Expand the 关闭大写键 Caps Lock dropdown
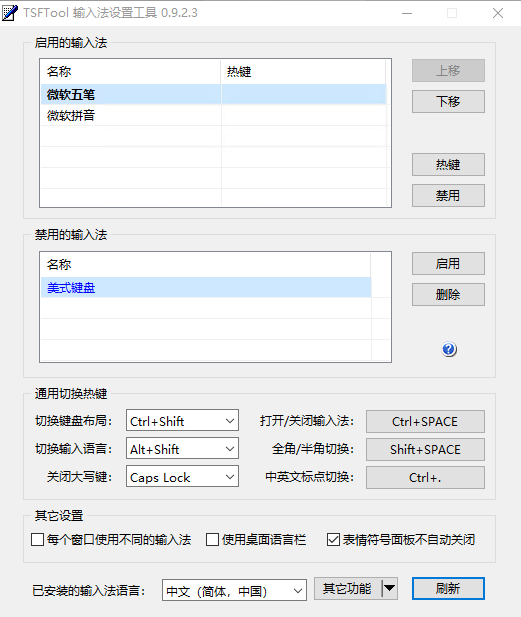Image resolution: width=521 pixels, height=617 pixels. [x=182, y=477]
